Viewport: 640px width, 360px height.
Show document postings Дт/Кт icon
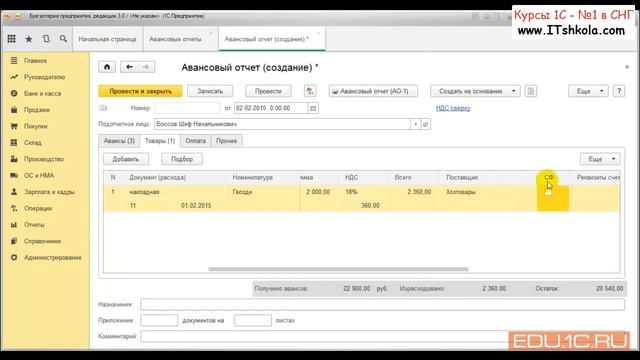(310, 91)
